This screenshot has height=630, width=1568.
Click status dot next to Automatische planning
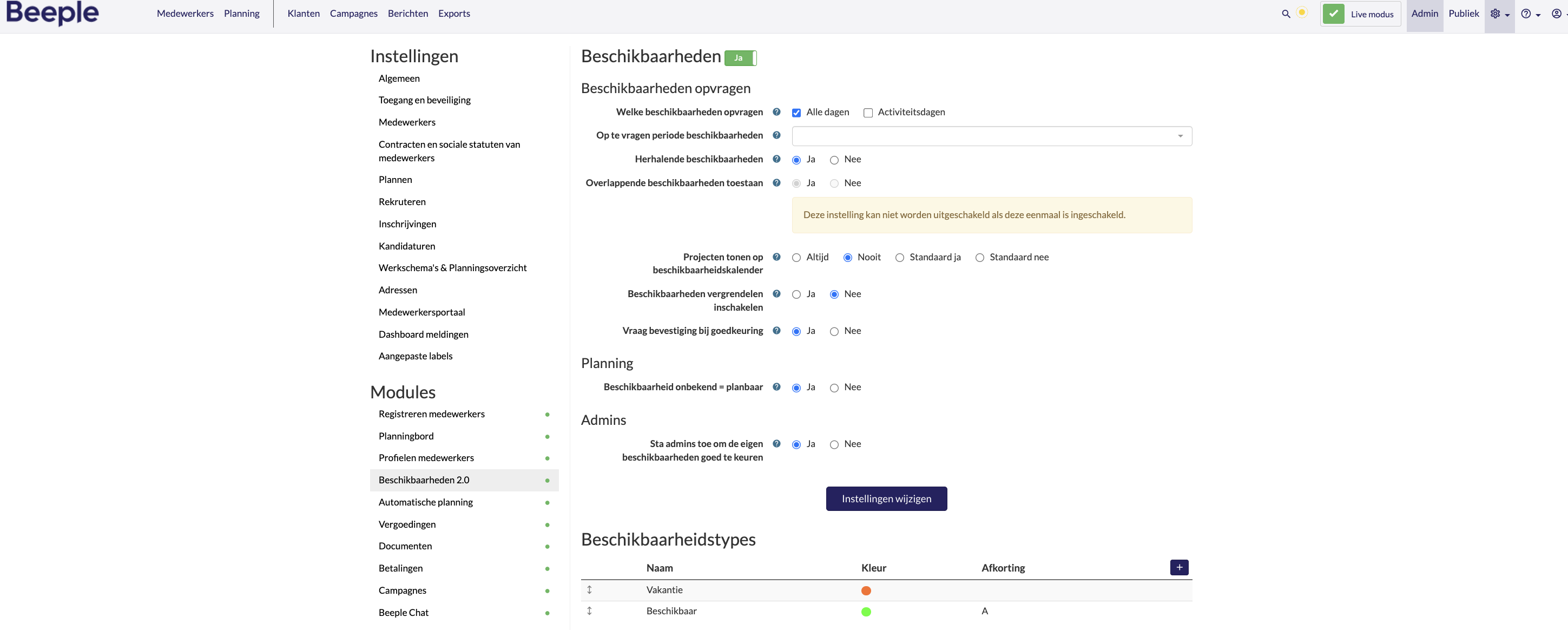(x=547, y=503)
